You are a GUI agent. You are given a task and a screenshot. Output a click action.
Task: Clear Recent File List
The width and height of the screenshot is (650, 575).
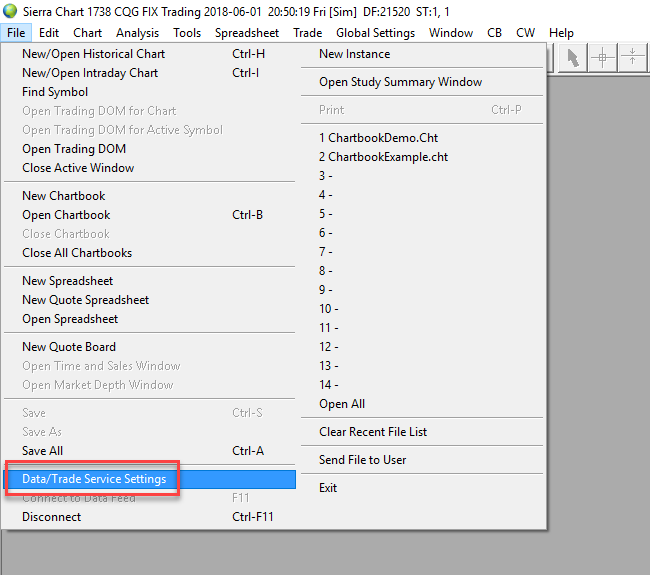click(373, 432)
